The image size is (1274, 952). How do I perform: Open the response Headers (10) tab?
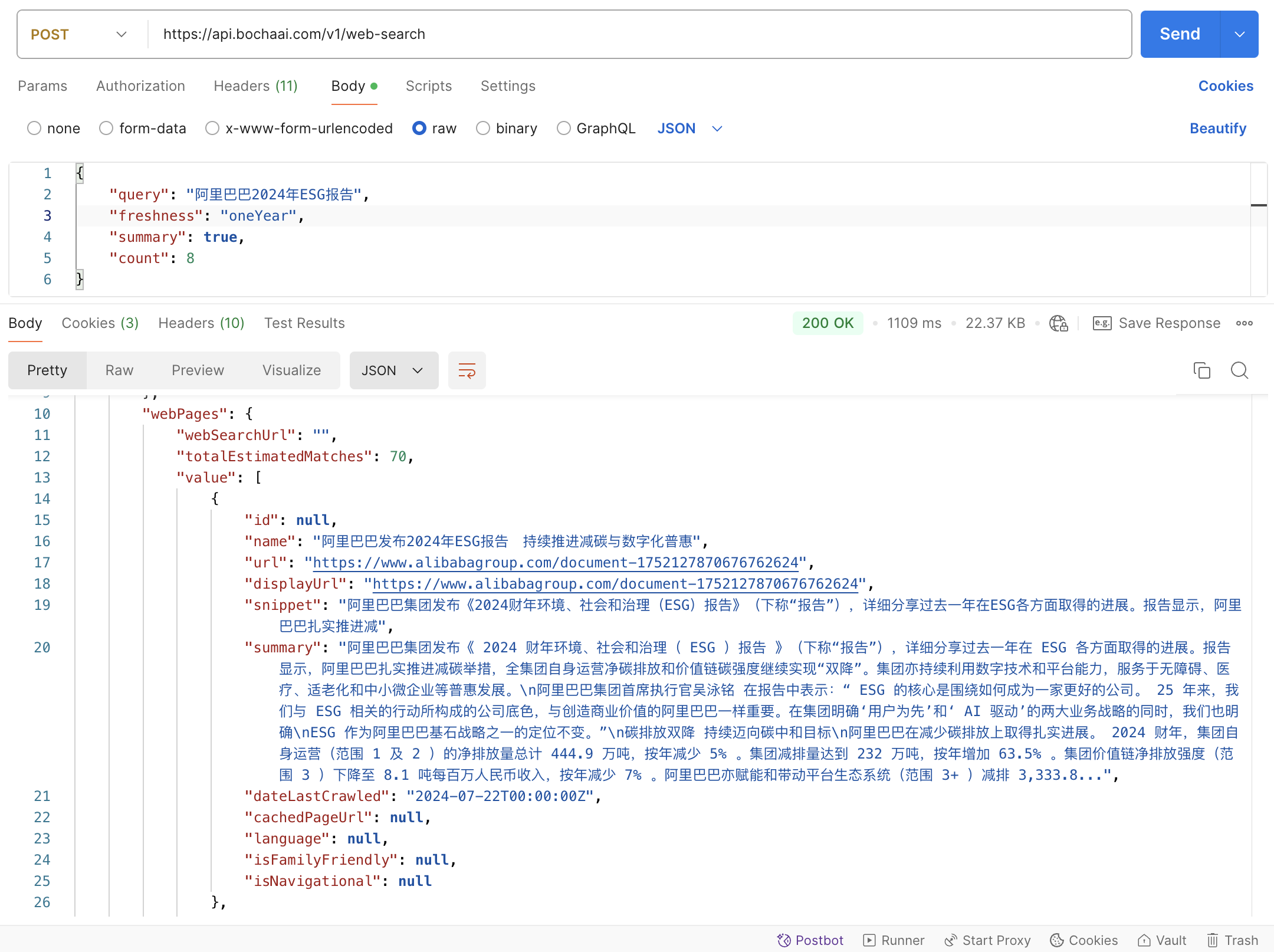click(x=201, y=323)
